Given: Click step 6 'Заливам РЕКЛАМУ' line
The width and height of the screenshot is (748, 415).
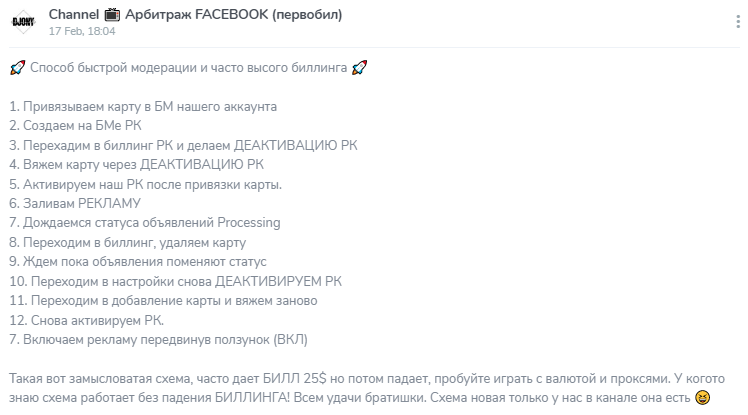Looking at the screenshot, I should pyautogui.click(x=75, y=203).
